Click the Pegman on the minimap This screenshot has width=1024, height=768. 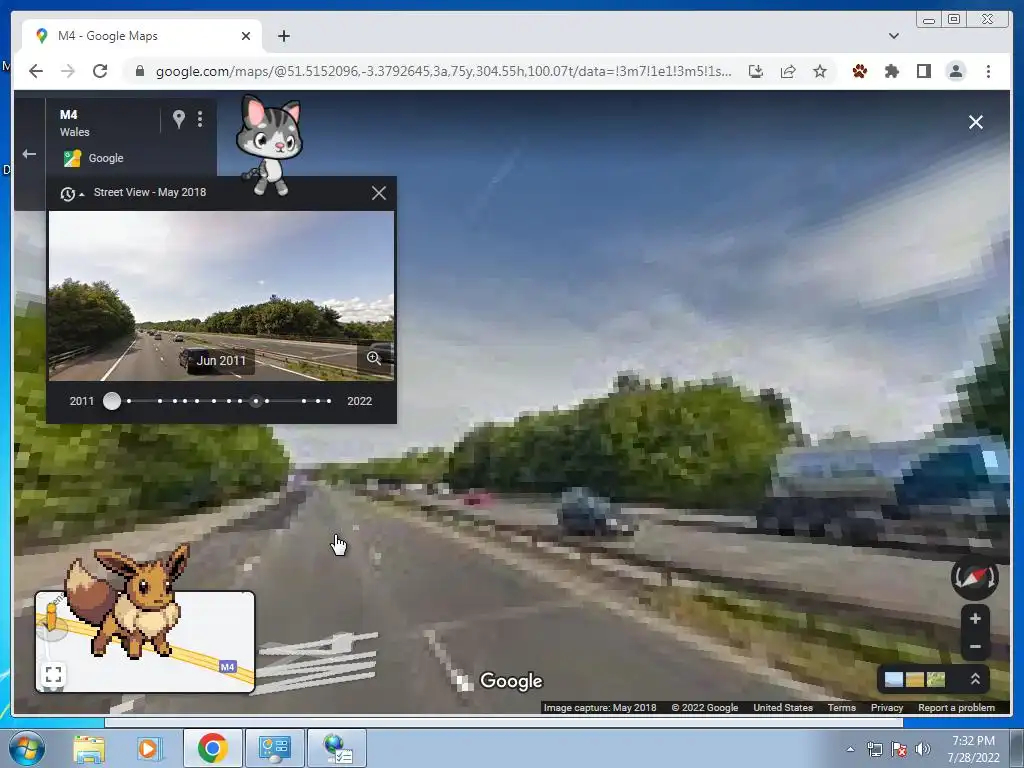(x=52, y=618)
